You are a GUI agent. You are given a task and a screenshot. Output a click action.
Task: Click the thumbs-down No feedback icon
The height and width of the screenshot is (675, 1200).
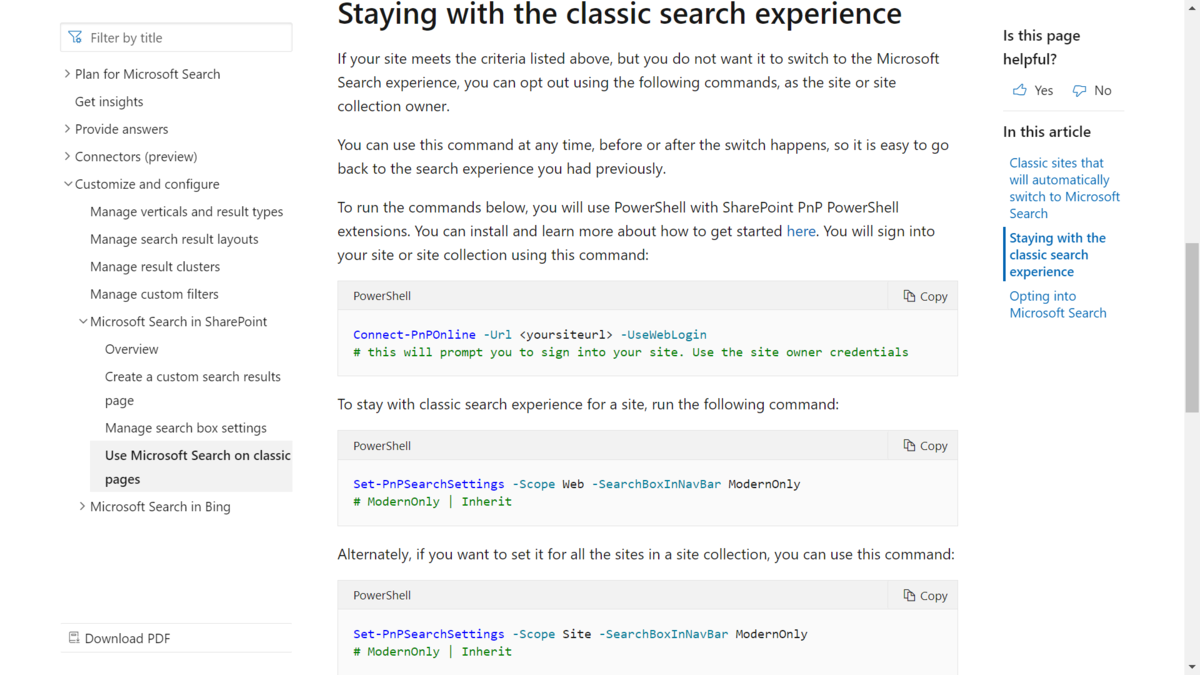pos(1080,90)
